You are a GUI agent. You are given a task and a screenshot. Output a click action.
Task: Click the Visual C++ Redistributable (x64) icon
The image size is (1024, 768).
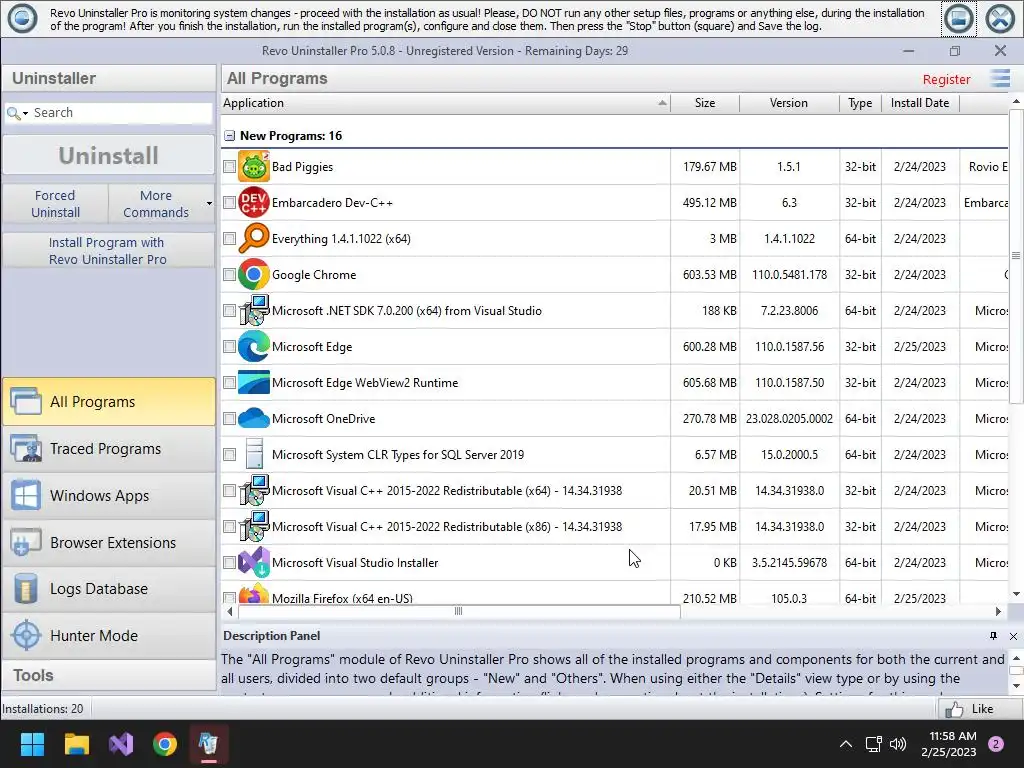click(x=253, y=490)
